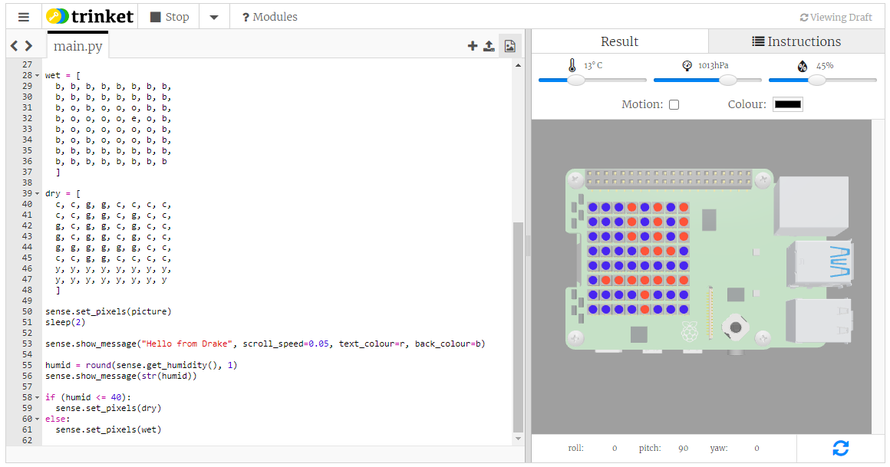Fold the dry list at line 39

pos(38,193)
